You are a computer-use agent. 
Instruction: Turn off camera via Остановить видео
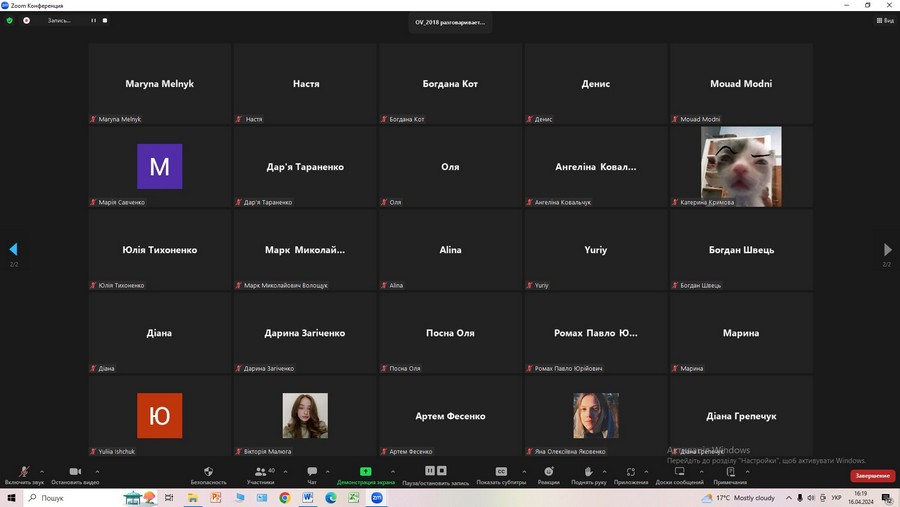(74, 472)
